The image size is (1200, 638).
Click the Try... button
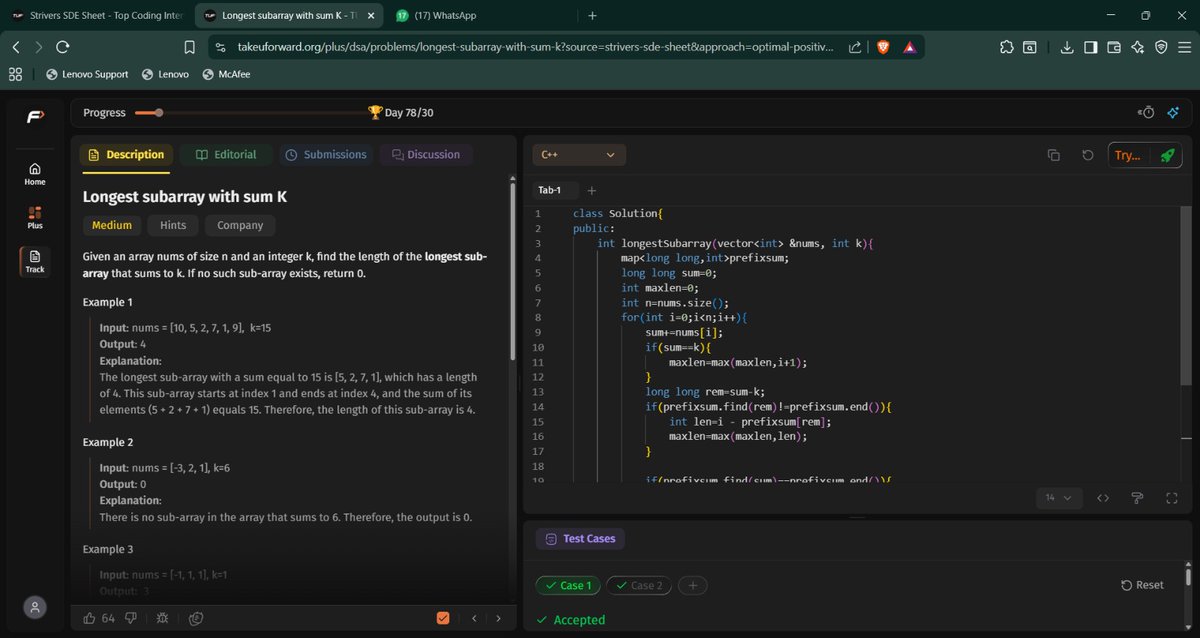(1127, 155)
